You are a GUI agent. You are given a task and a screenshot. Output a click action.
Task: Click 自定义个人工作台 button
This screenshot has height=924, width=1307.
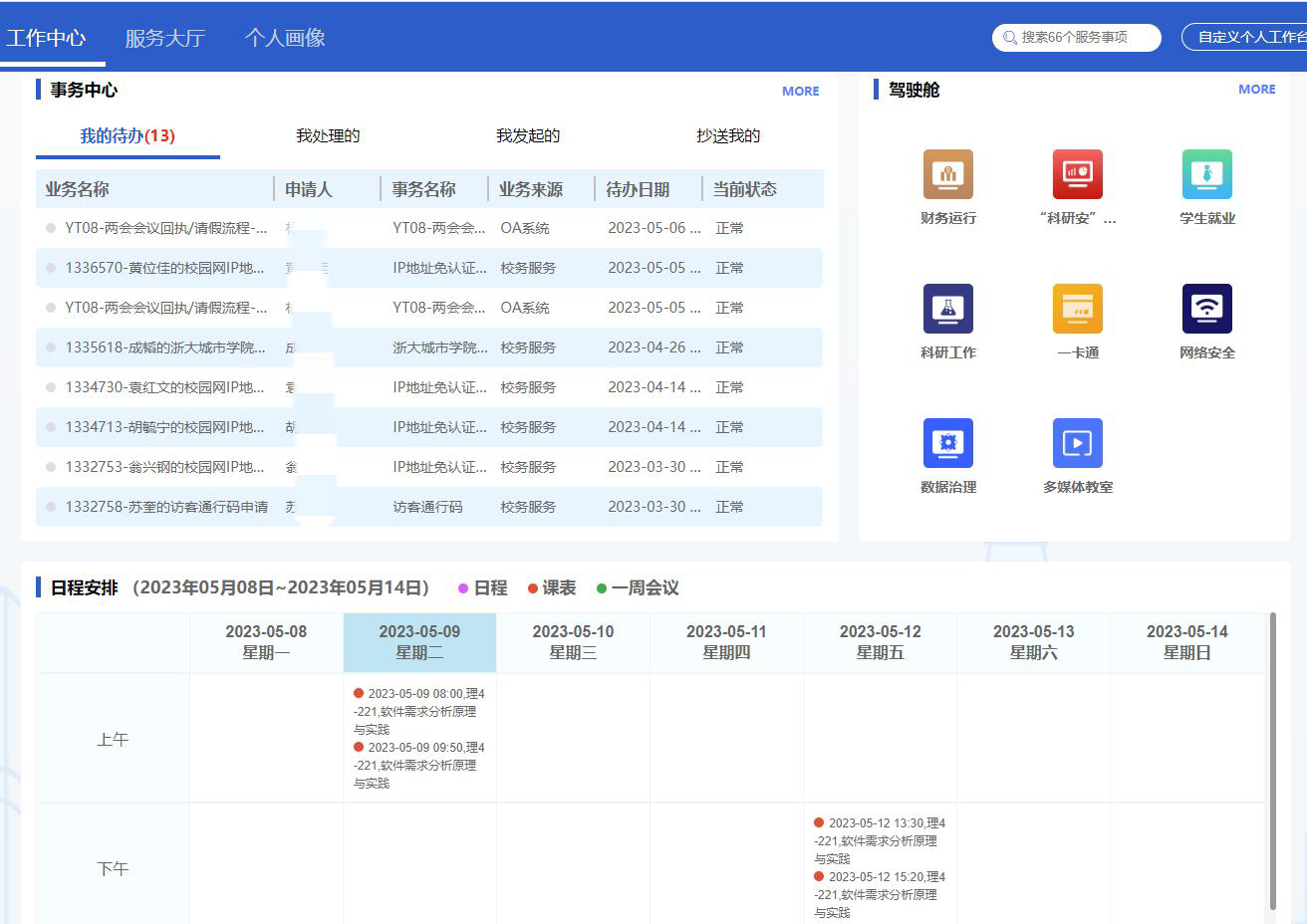coord(1245,37)
